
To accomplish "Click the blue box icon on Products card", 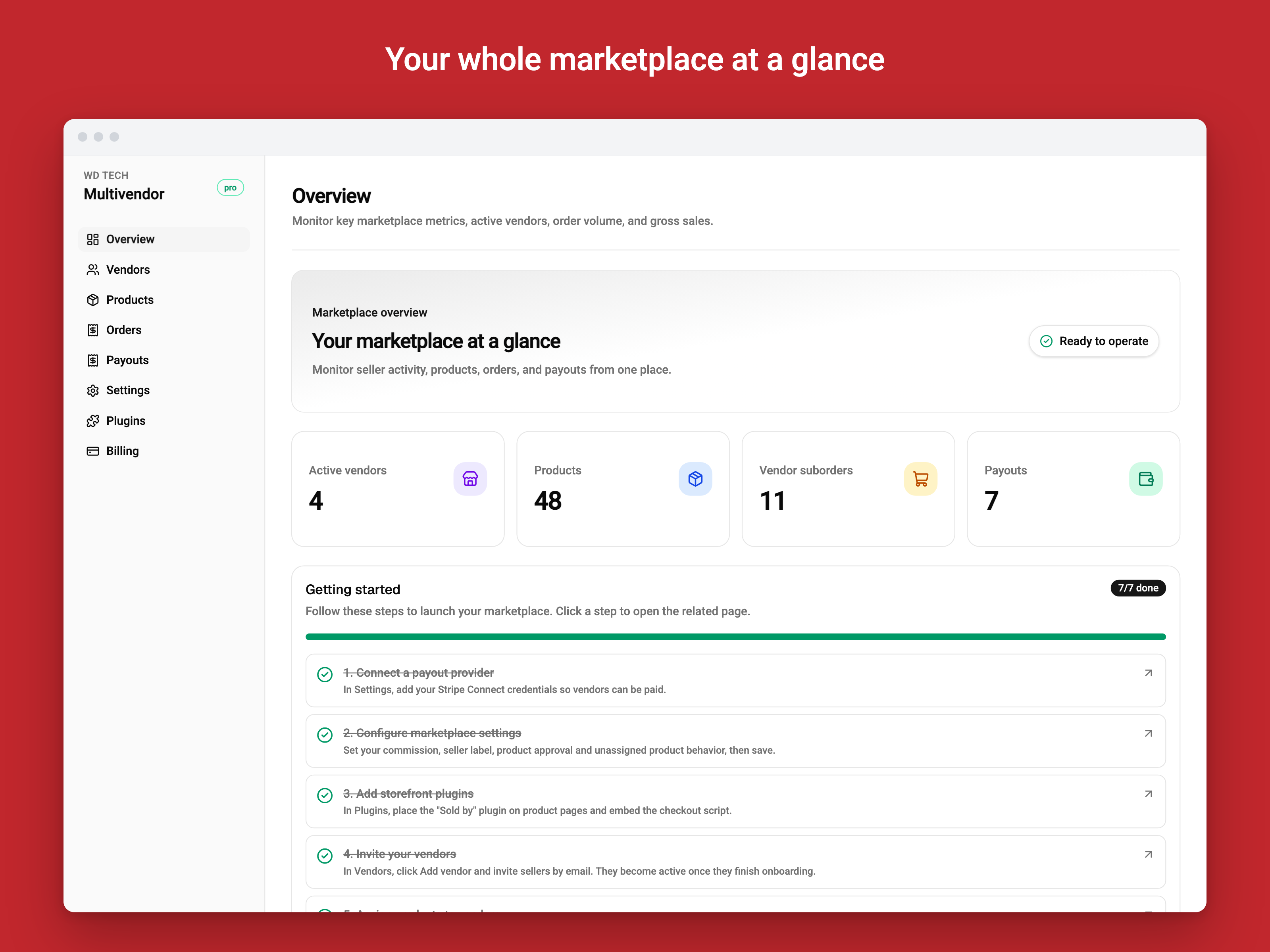I will pyautogui.click(x=695, y=479).
